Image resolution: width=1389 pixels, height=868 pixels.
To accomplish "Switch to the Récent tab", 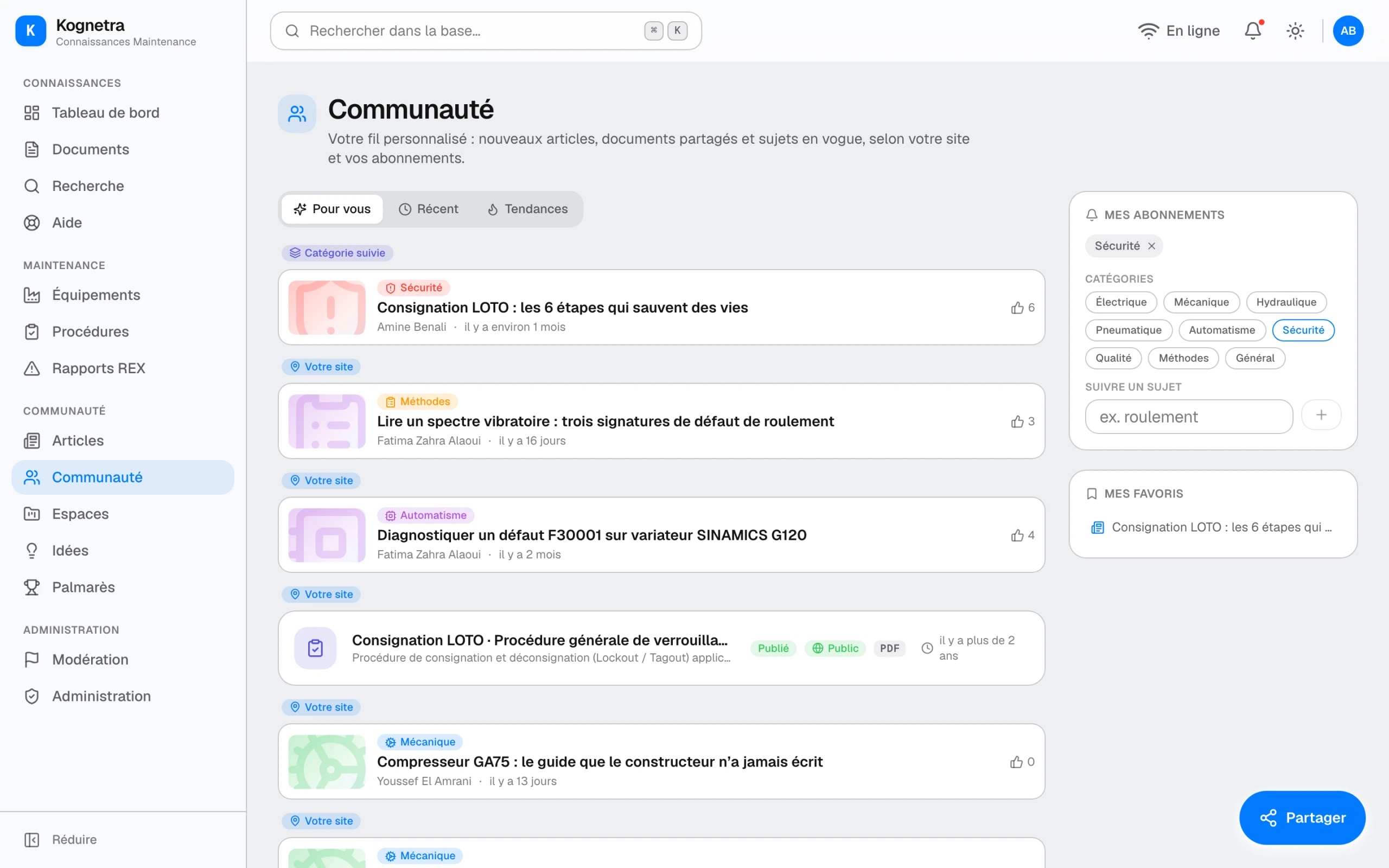I will 428,209.
